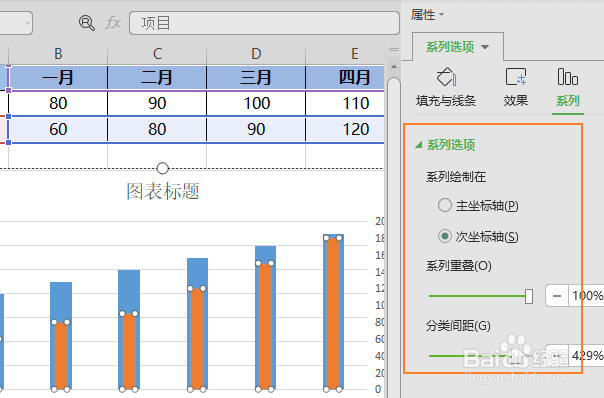Click the fx insert function icon

[113, 23]
